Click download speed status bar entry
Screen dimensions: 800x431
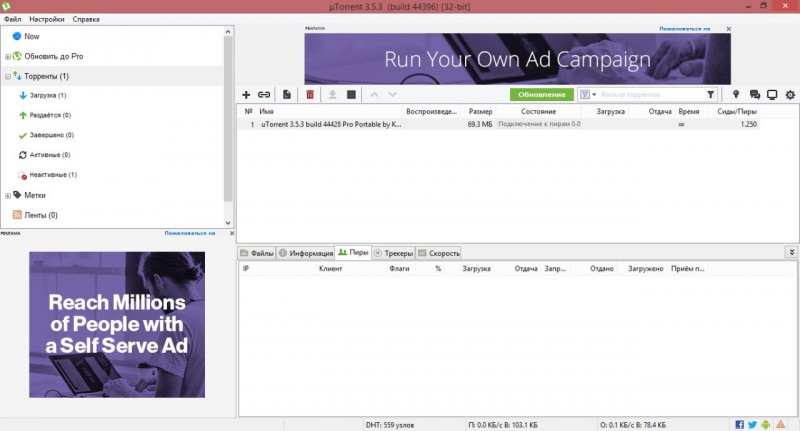[503, 424]
